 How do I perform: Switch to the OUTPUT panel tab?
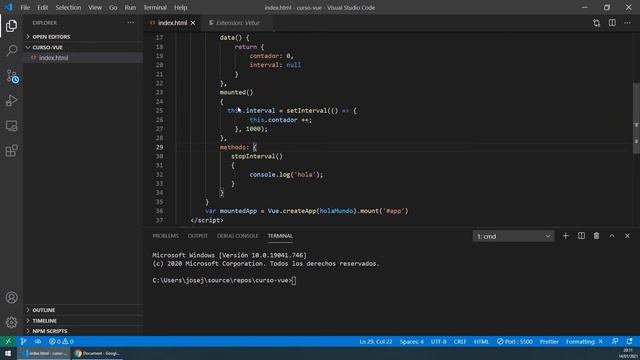coord(198,236)
